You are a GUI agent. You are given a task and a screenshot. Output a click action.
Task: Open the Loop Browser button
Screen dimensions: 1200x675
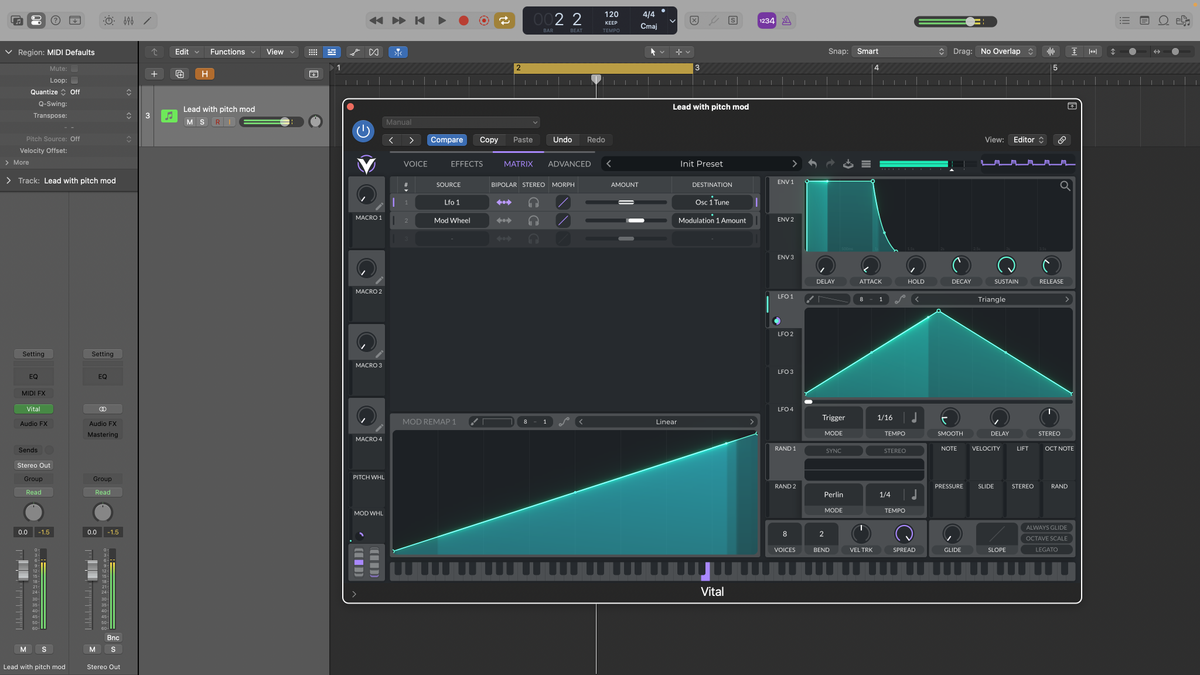pos(1164,20)
